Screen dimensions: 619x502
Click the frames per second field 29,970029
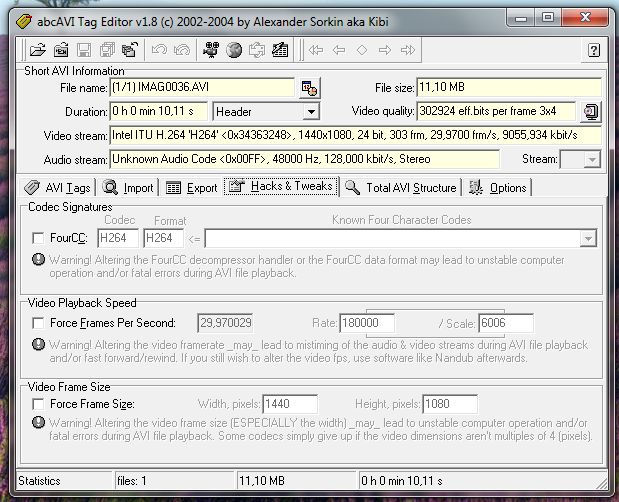click(x=225, y=323)
